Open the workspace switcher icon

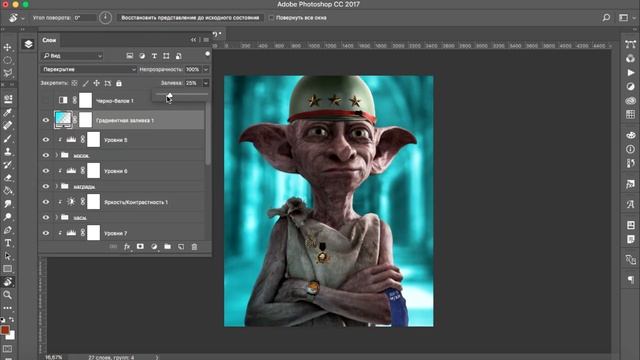623,18
